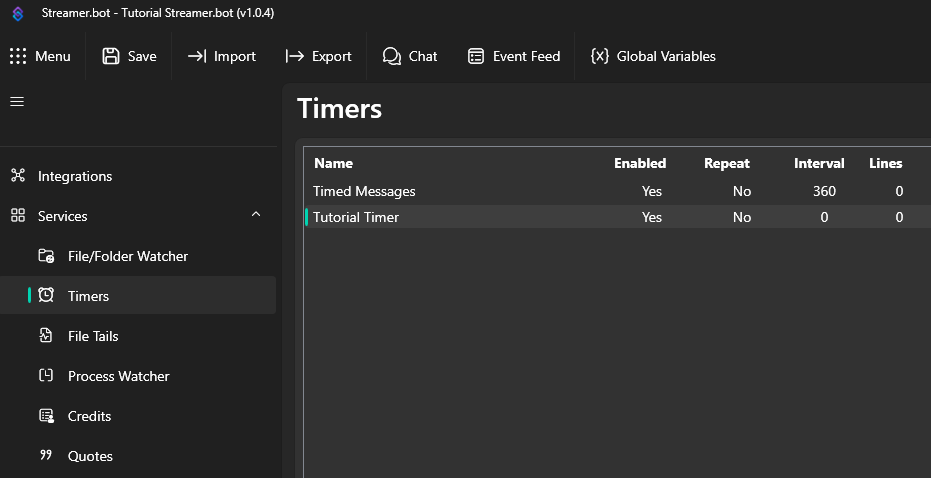Click Repeat No for Tutorial Timer

tap(742, 217)
